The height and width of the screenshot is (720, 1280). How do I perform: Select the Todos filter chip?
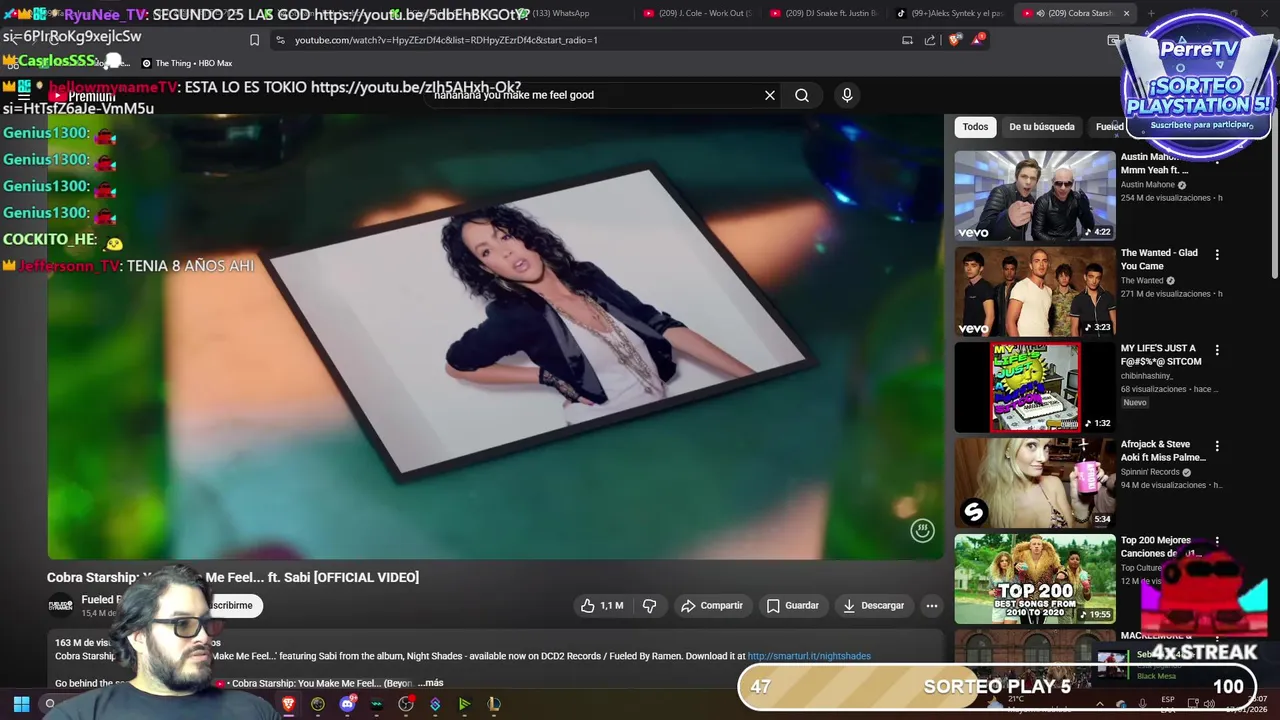[x=975, y=127]
